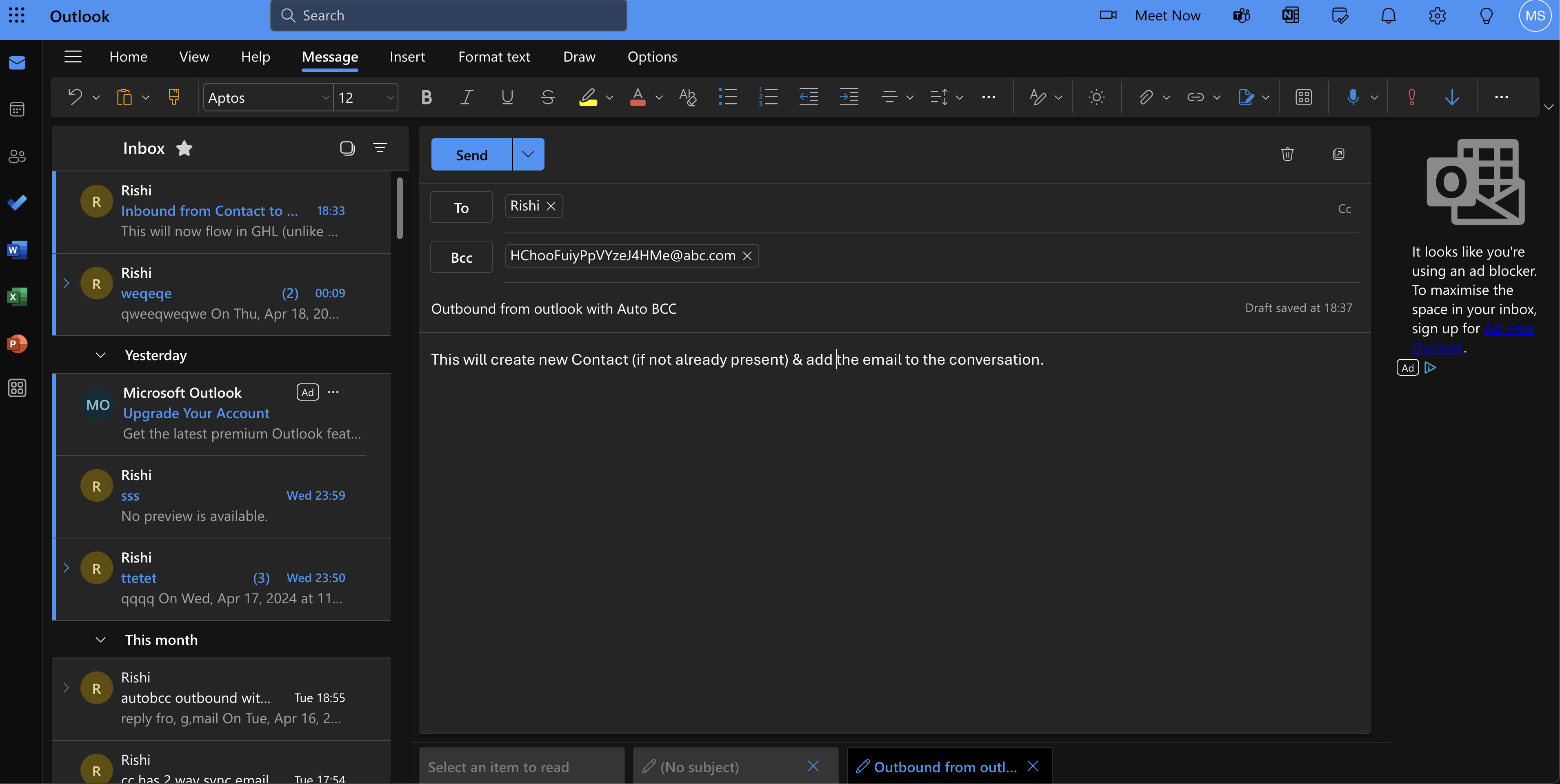Click the Send button

(x=471, y=155)
